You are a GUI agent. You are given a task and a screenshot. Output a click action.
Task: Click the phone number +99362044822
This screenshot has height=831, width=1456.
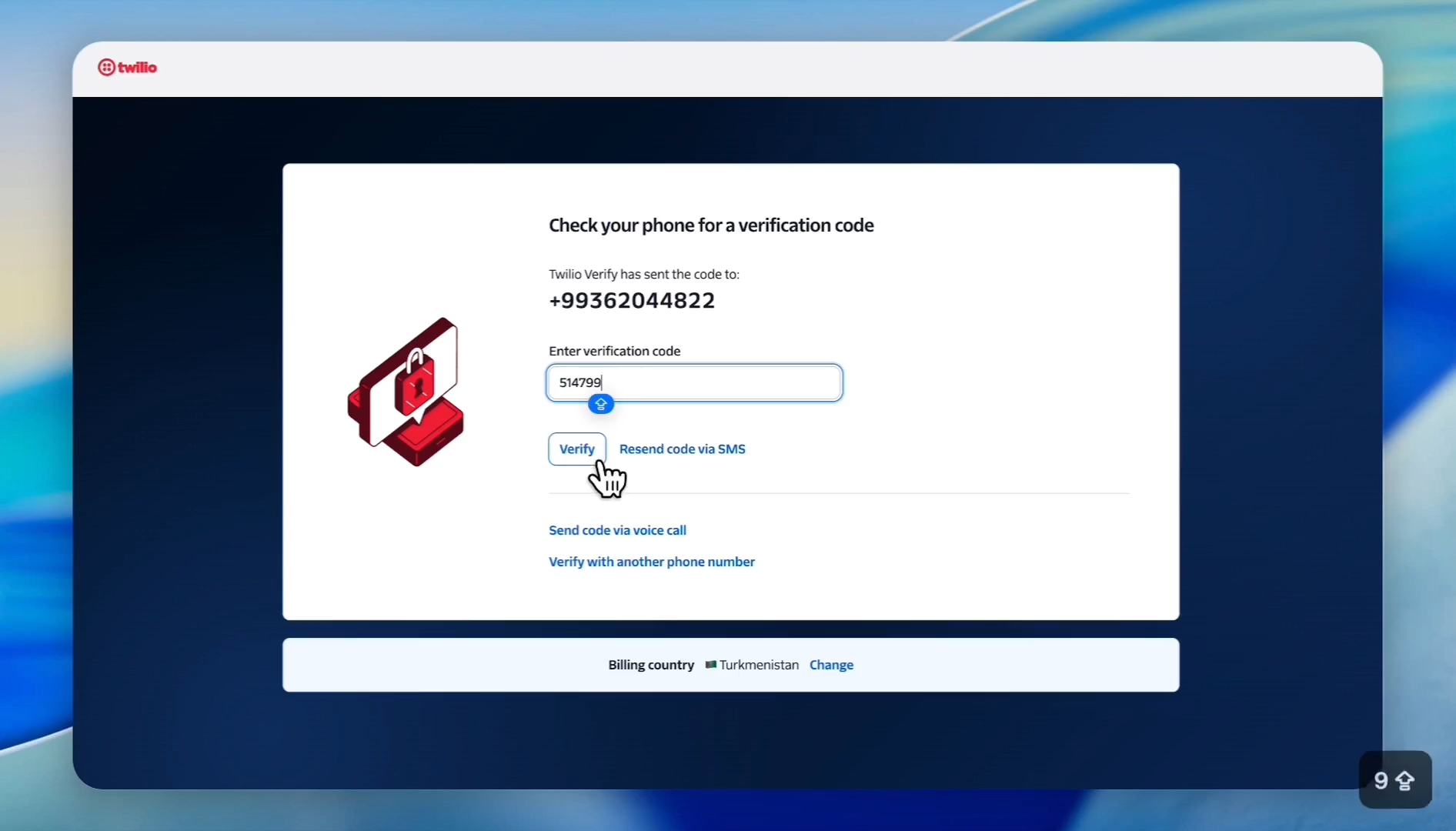click(632, 301)
